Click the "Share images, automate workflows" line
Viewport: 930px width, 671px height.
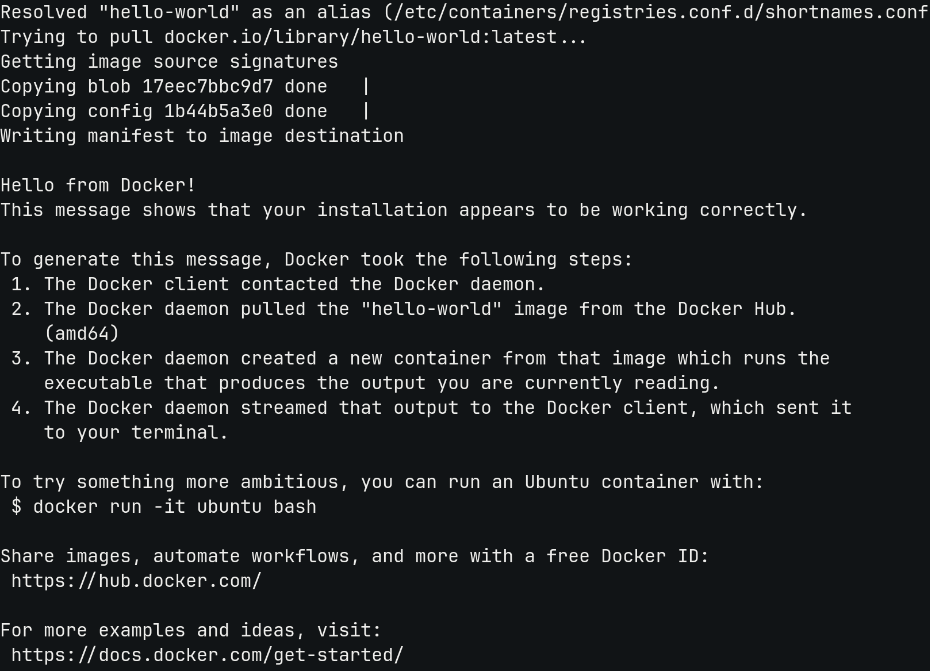click(x=354, y=556)
